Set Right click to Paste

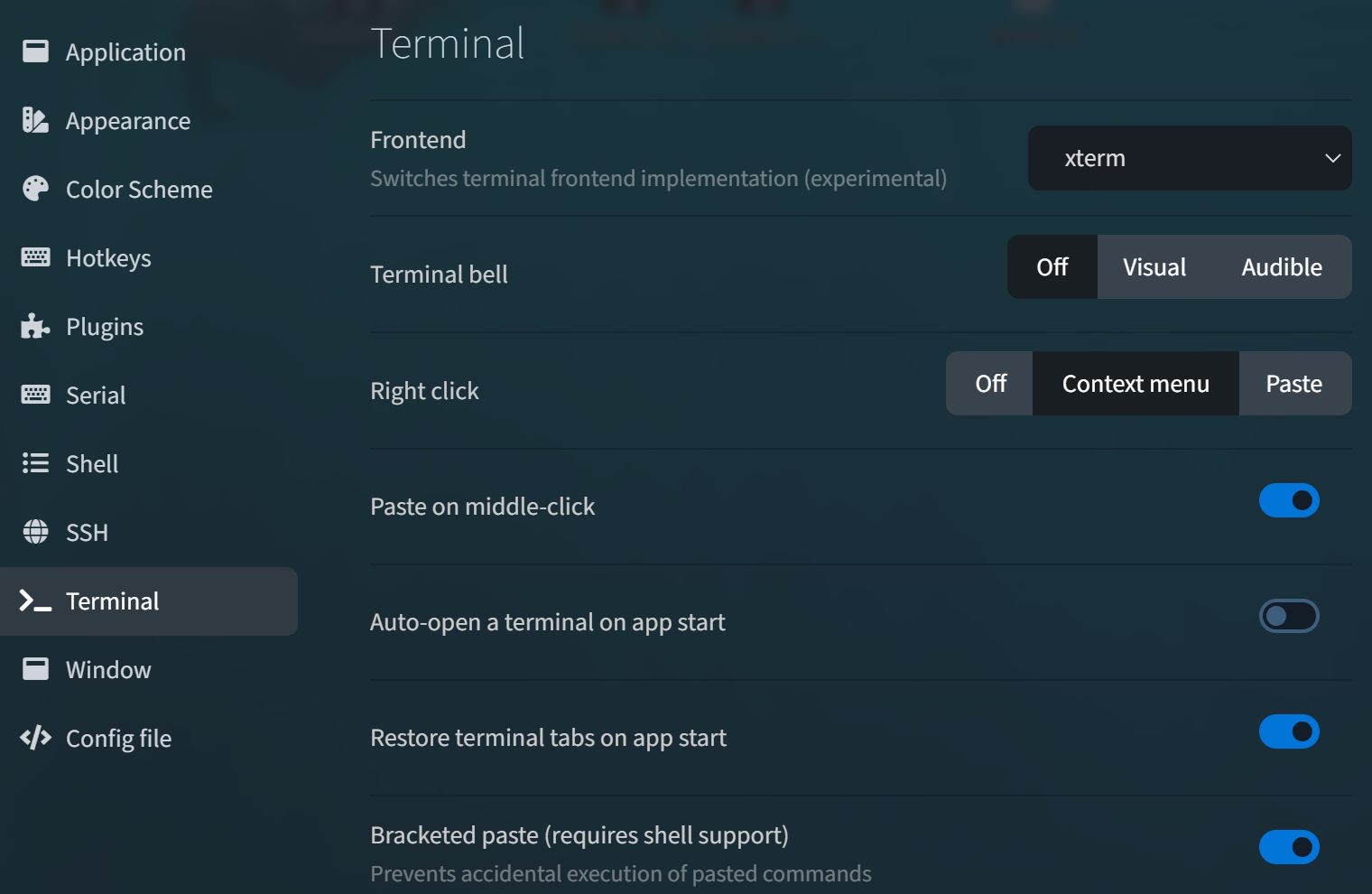1294,383
